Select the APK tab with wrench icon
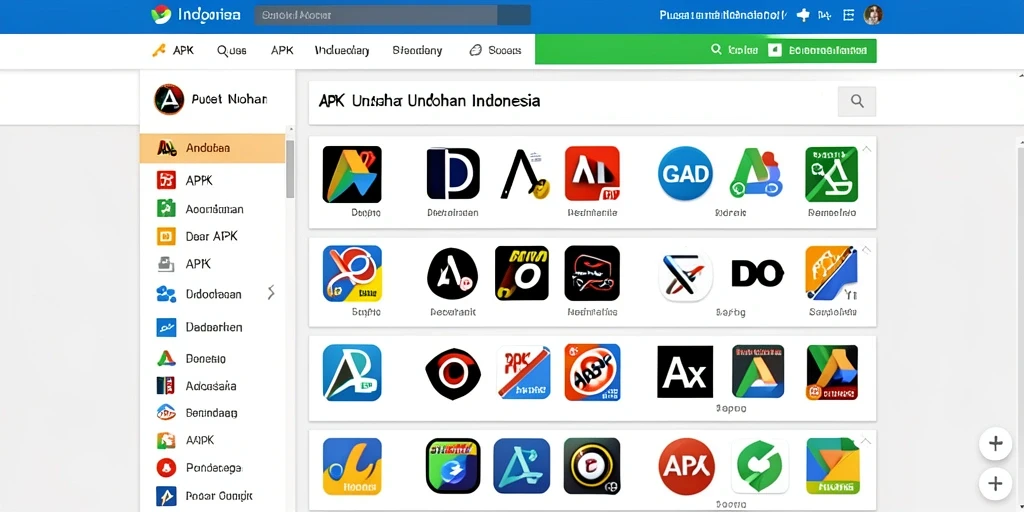Image resolution: width=1024 pixels, height=512 pixels. tap(172, 50)
